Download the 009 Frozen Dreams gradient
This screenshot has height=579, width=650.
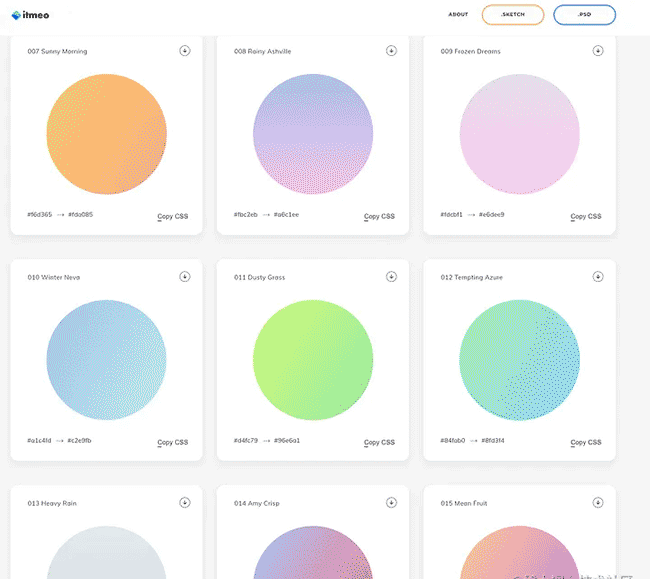click(598, 51)
